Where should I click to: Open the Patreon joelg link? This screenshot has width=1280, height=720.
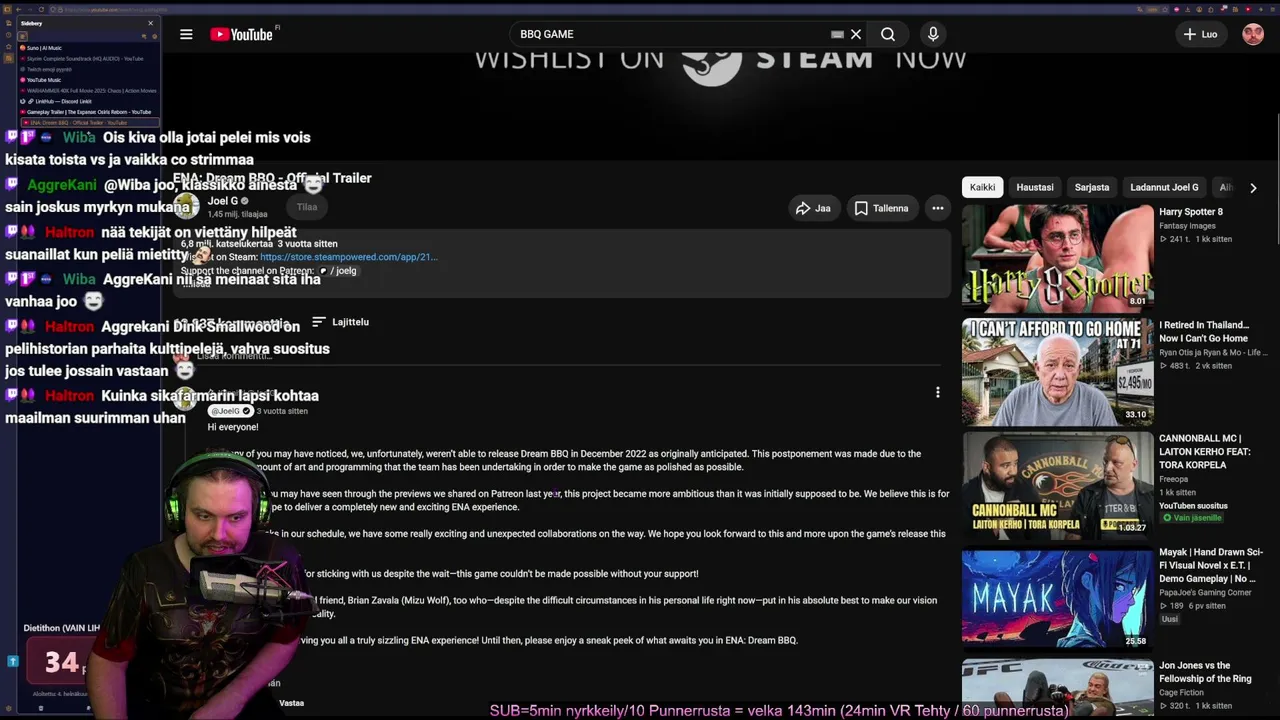tap(337, 271)
